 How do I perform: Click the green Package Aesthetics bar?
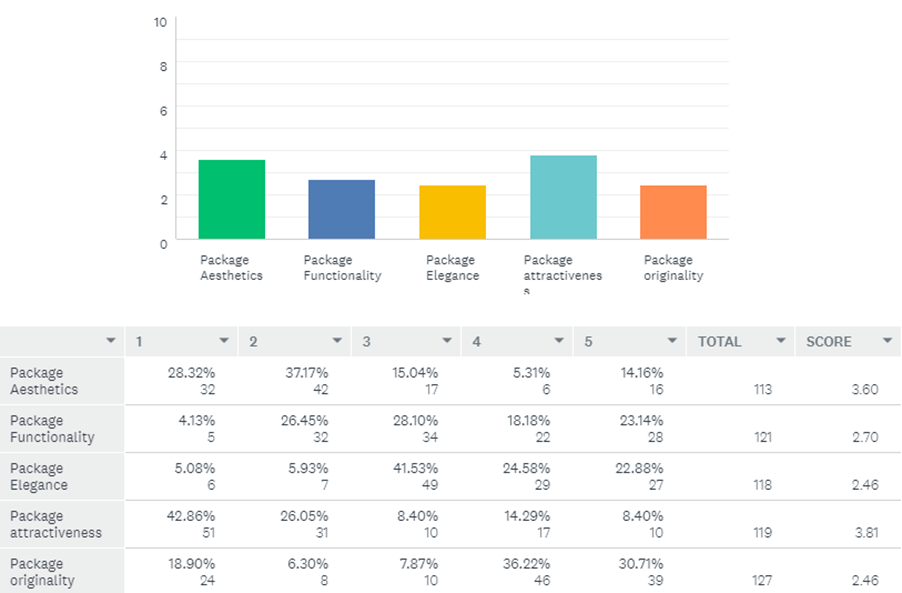[231, 200]
